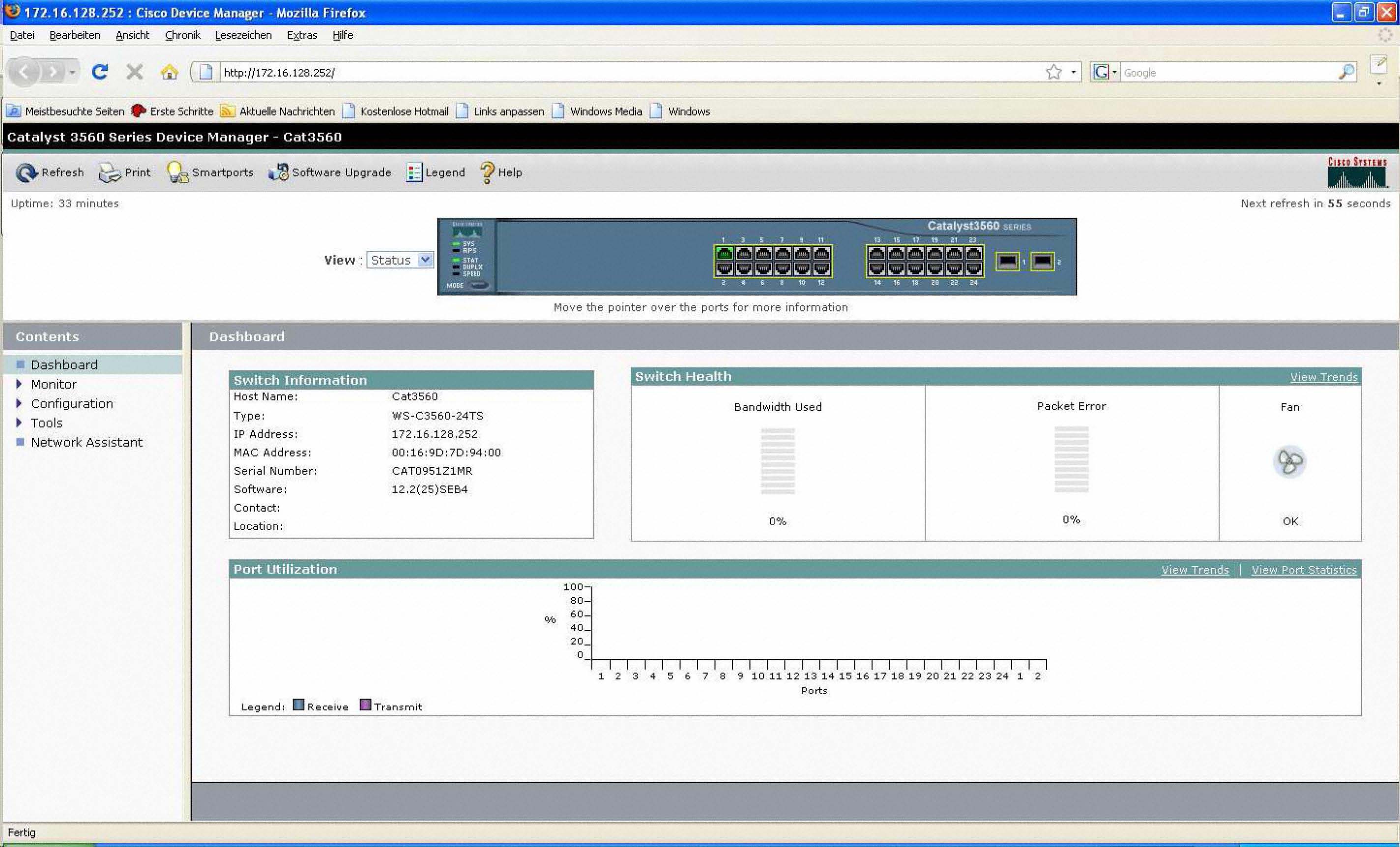Open the Ansicht menu
The width and height of the screenshot is (1400, 847).
tap(132, 35)
